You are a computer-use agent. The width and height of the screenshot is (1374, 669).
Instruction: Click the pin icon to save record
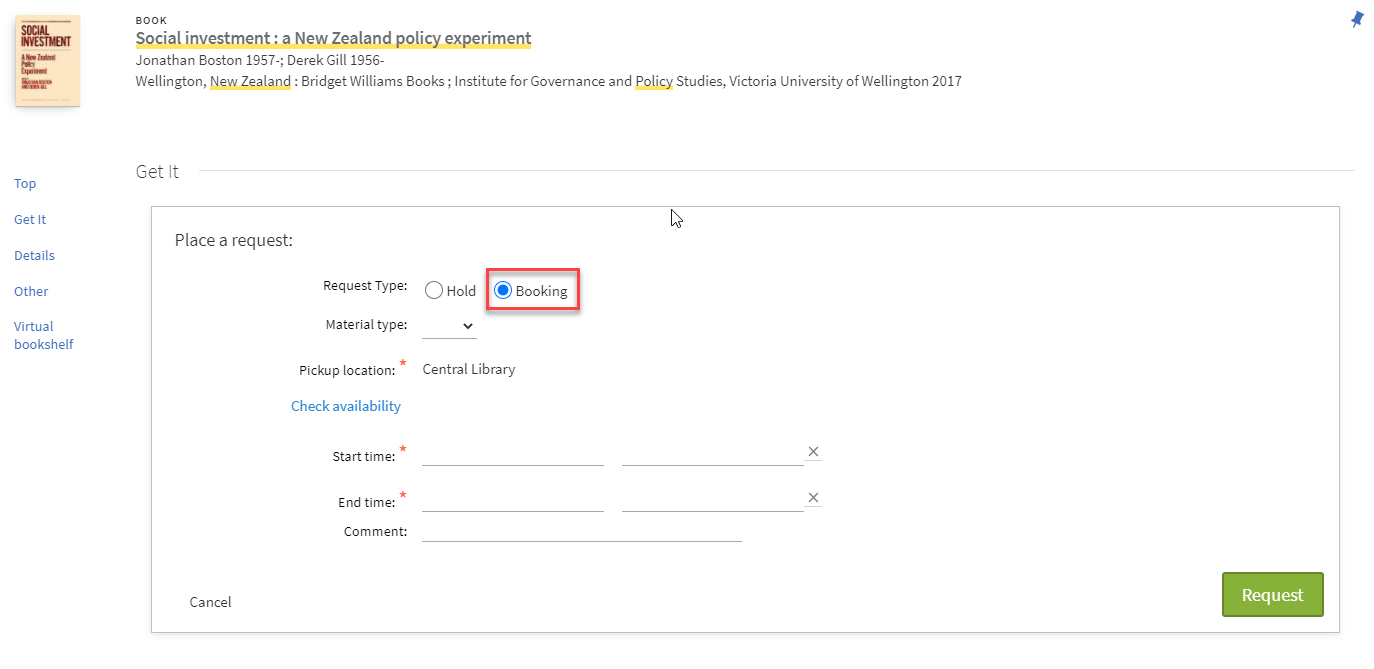point(1357,19)
